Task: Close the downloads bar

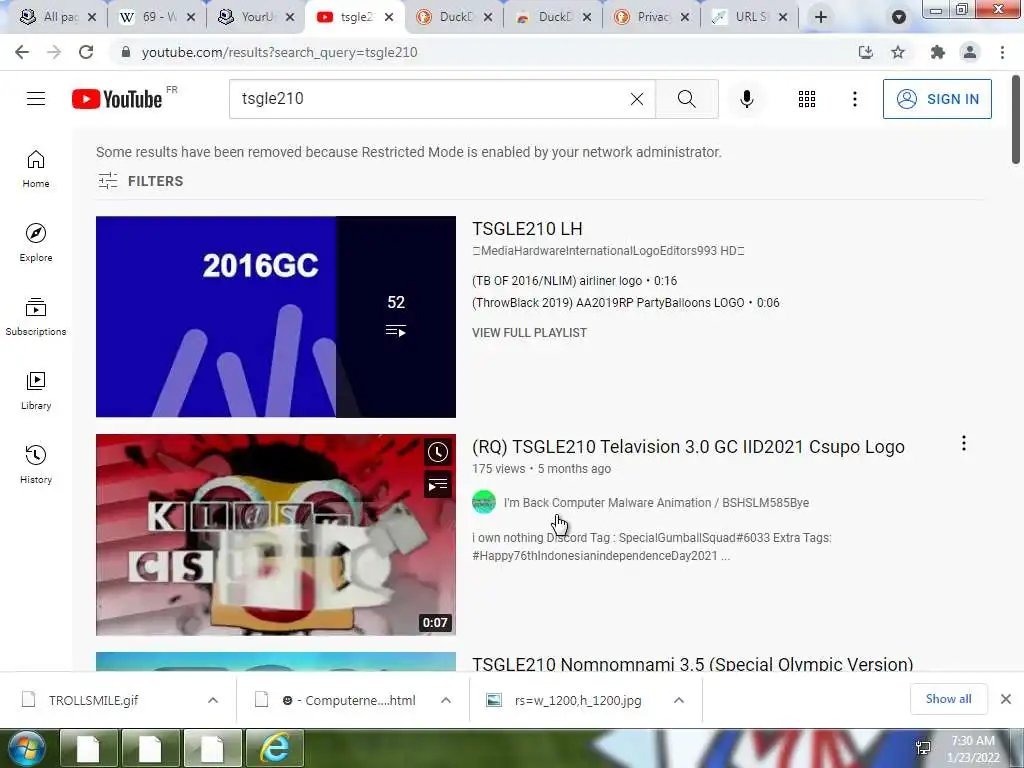Action: pos(1006,699)
